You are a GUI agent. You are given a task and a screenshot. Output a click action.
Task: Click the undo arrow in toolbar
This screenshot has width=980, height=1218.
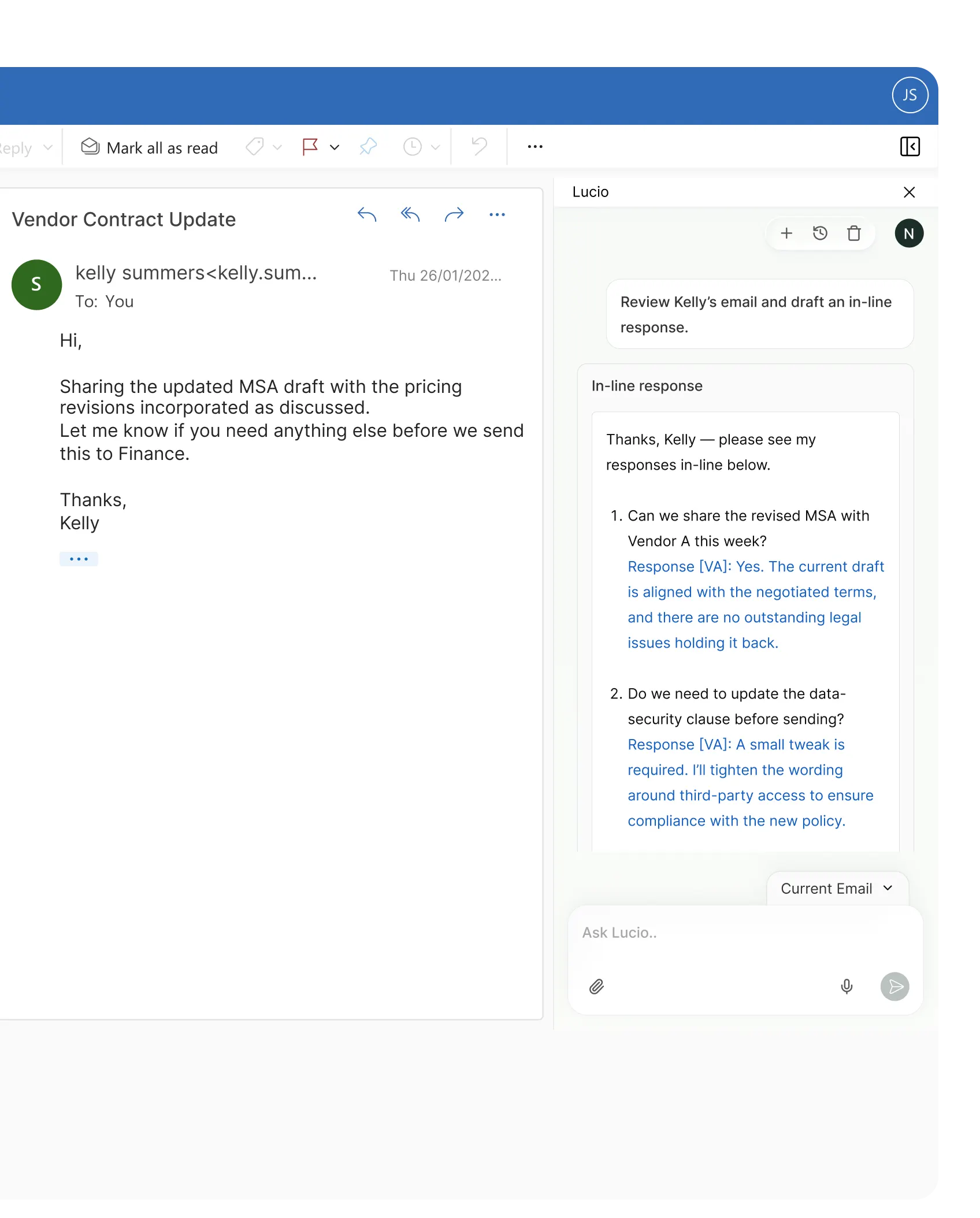coord(479,146)
